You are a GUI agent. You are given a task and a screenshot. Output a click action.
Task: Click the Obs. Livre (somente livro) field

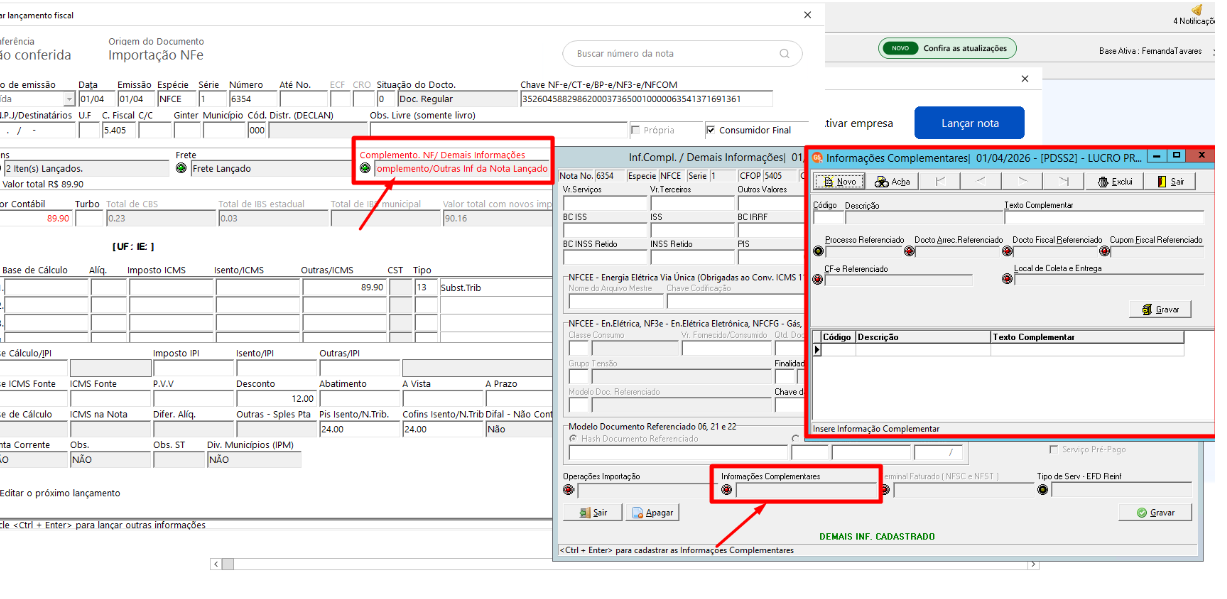(x=497, y=130)
